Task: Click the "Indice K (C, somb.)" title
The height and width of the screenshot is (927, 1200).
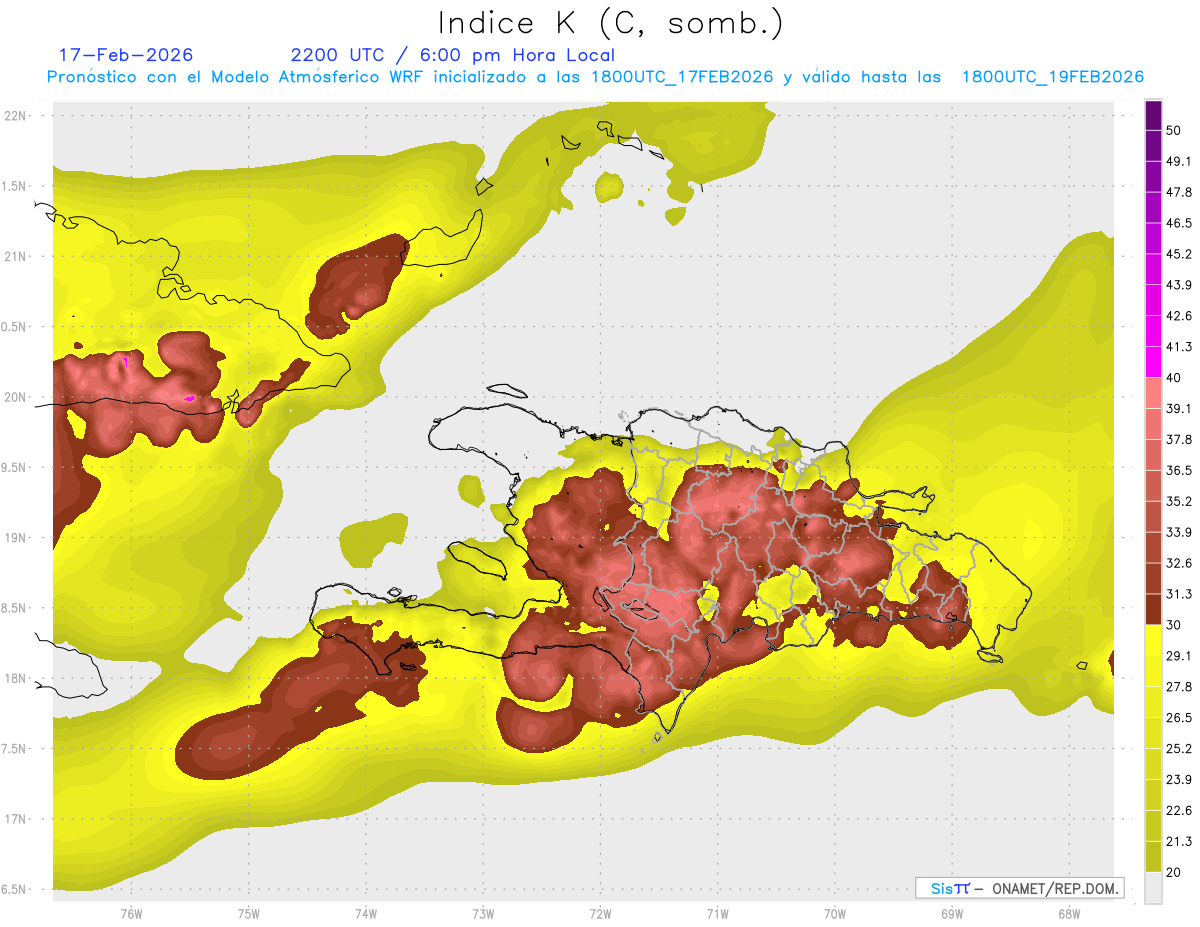Action: [611, 22]
